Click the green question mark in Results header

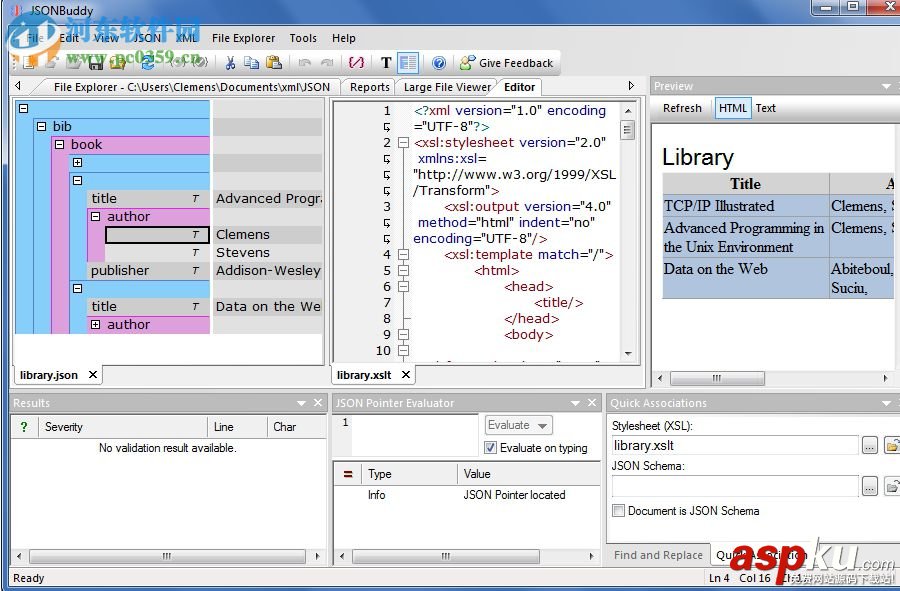24,426
